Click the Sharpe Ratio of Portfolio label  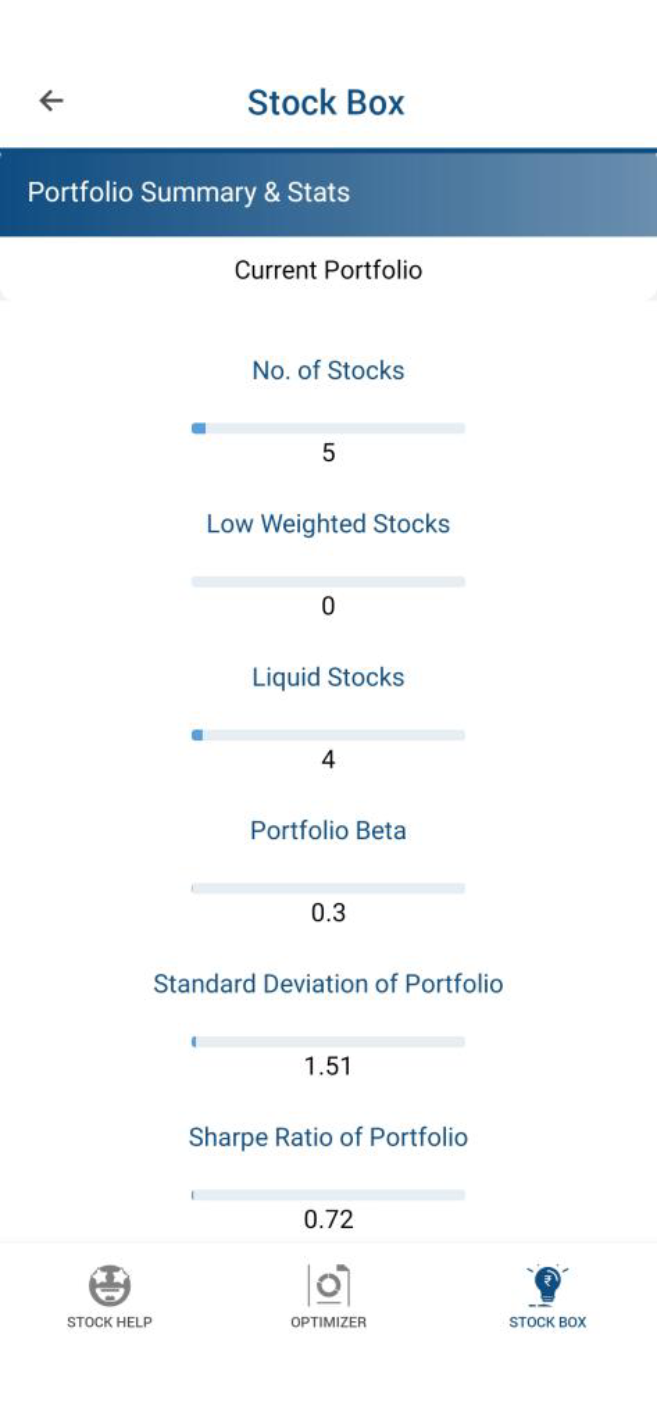tap(328, 1136)
